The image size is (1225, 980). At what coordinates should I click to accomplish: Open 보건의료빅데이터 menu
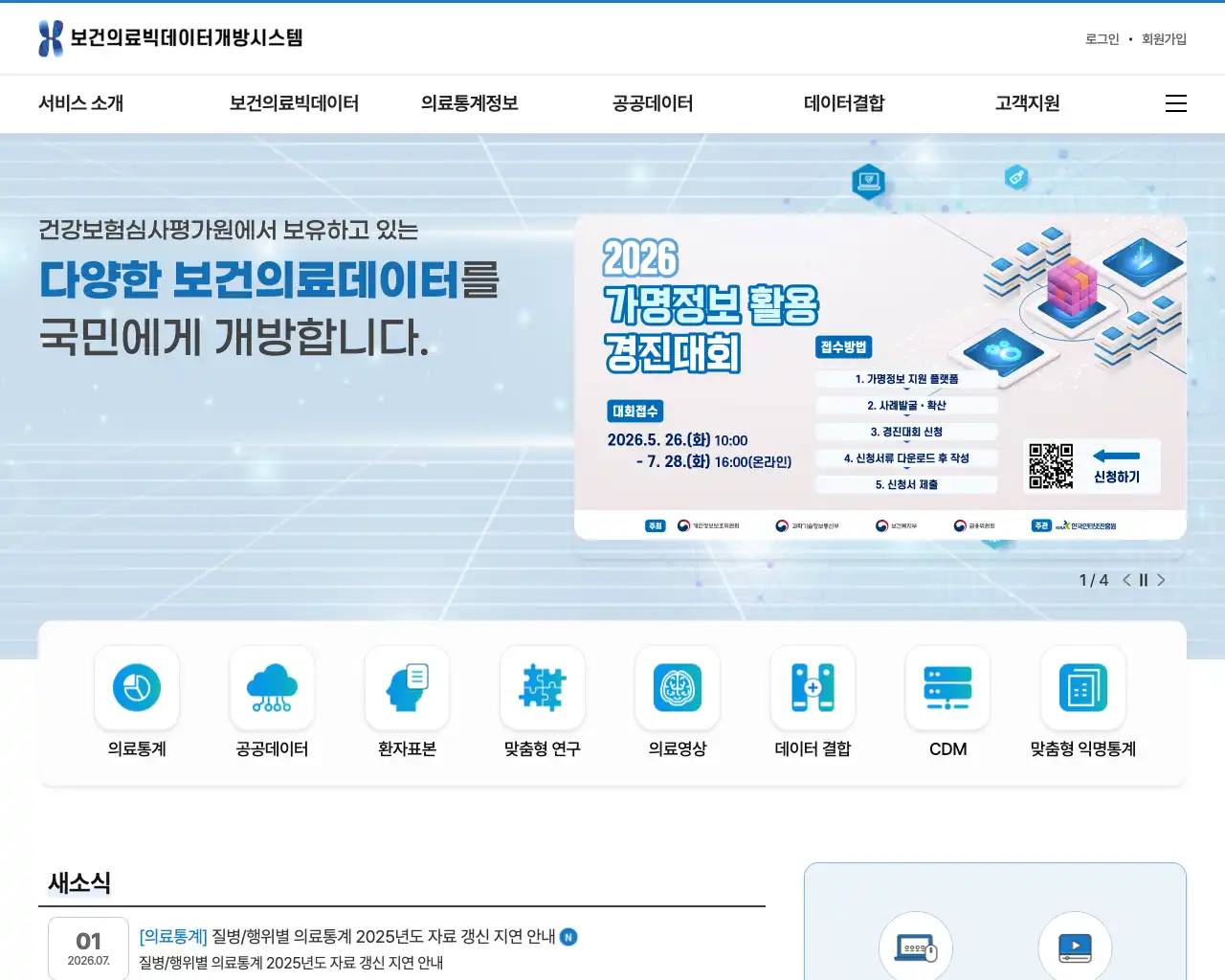click(x=294, y=103)
